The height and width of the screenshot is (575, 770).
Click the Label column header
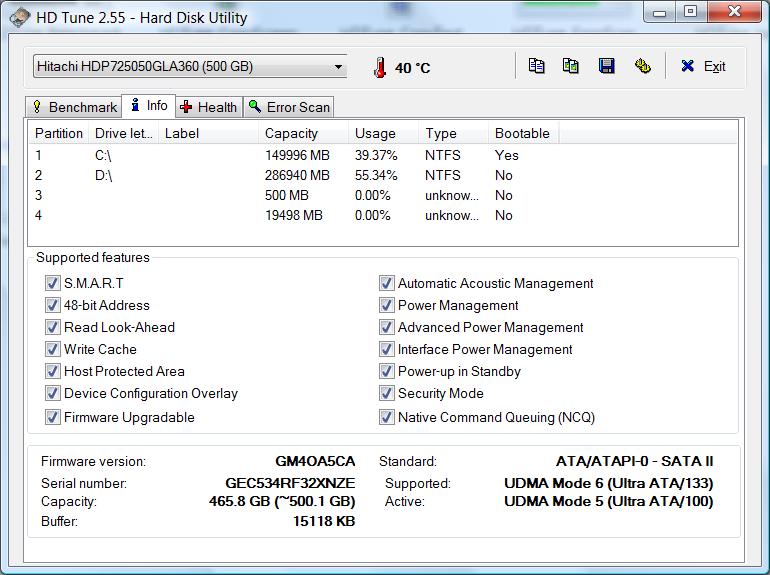209,134
